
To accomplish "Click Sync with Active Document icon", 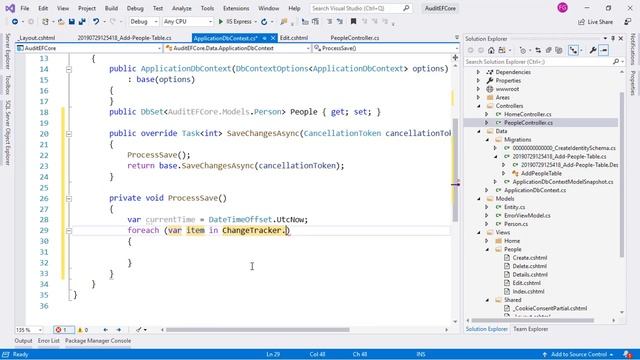I will click(x=538, y=50).
